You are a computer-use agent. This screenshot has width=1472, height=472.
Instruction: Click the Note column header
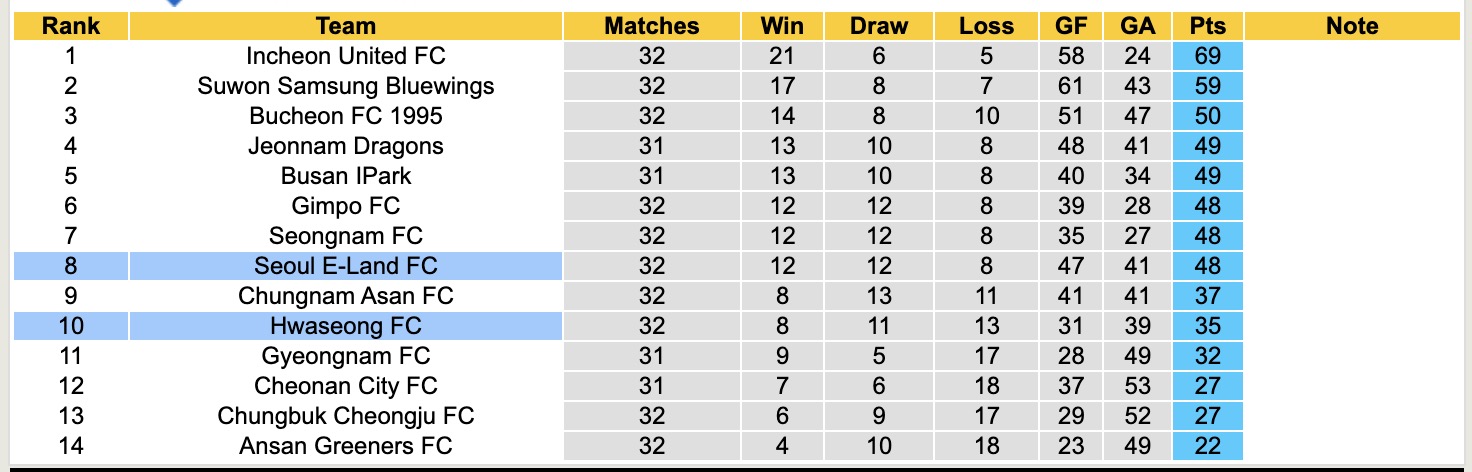(1352, 27)
